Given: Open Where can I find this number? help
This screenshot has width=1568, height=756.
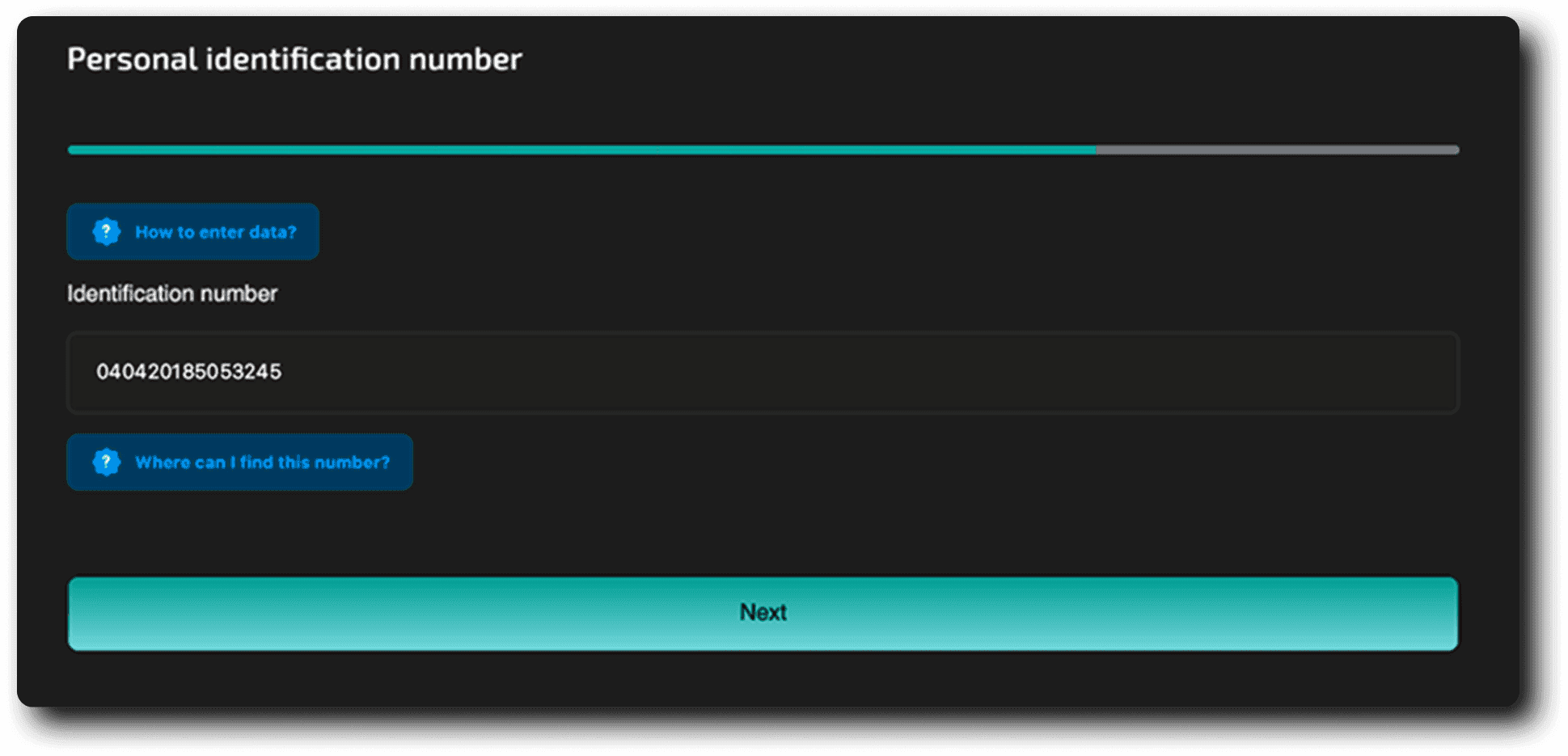Looking at the screenshot, I should [x=239, y=462].
